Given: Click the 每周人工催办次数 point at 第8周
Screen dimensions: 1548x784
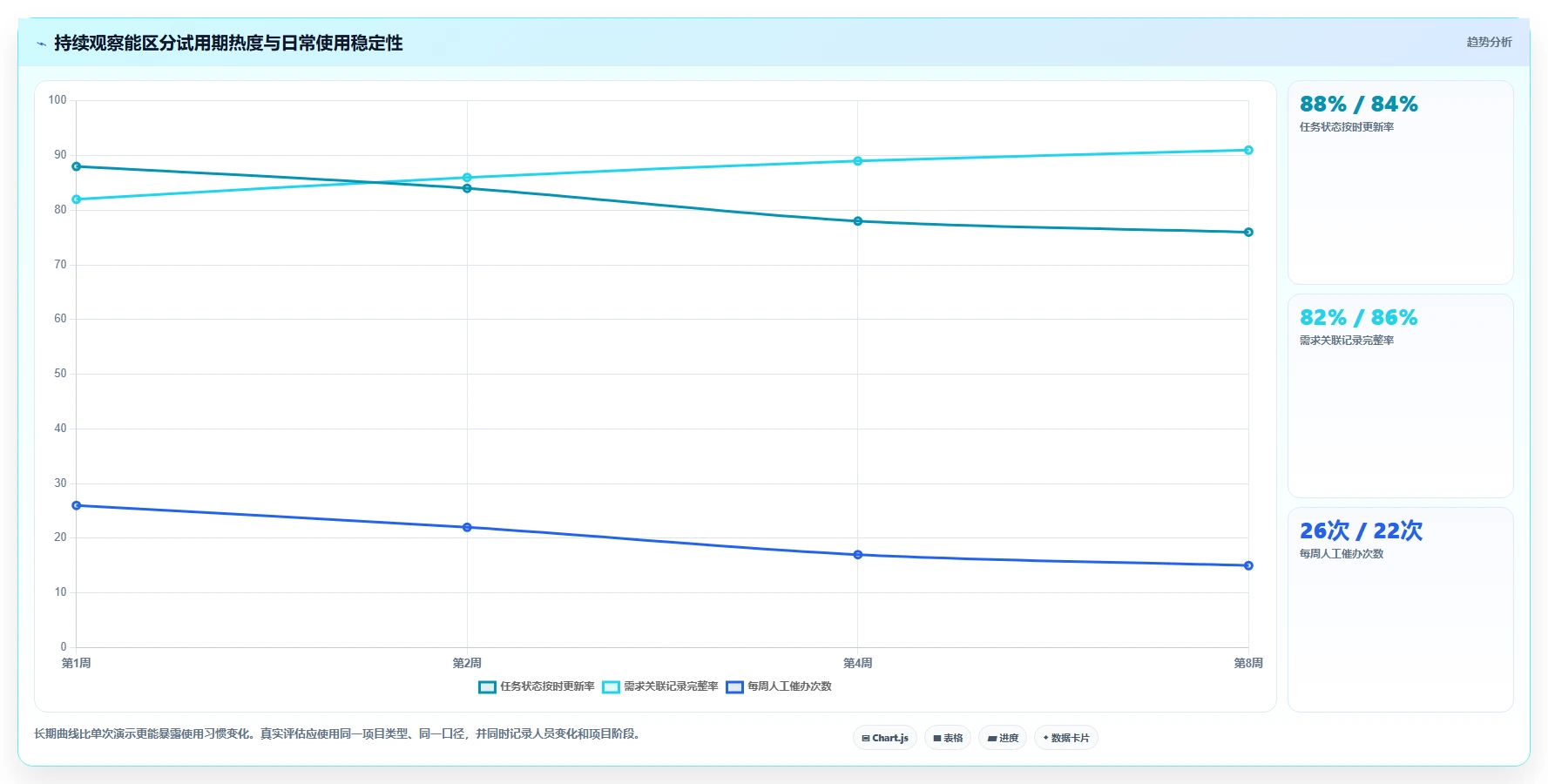Looking at the screenshot, I should (1248, 565).
